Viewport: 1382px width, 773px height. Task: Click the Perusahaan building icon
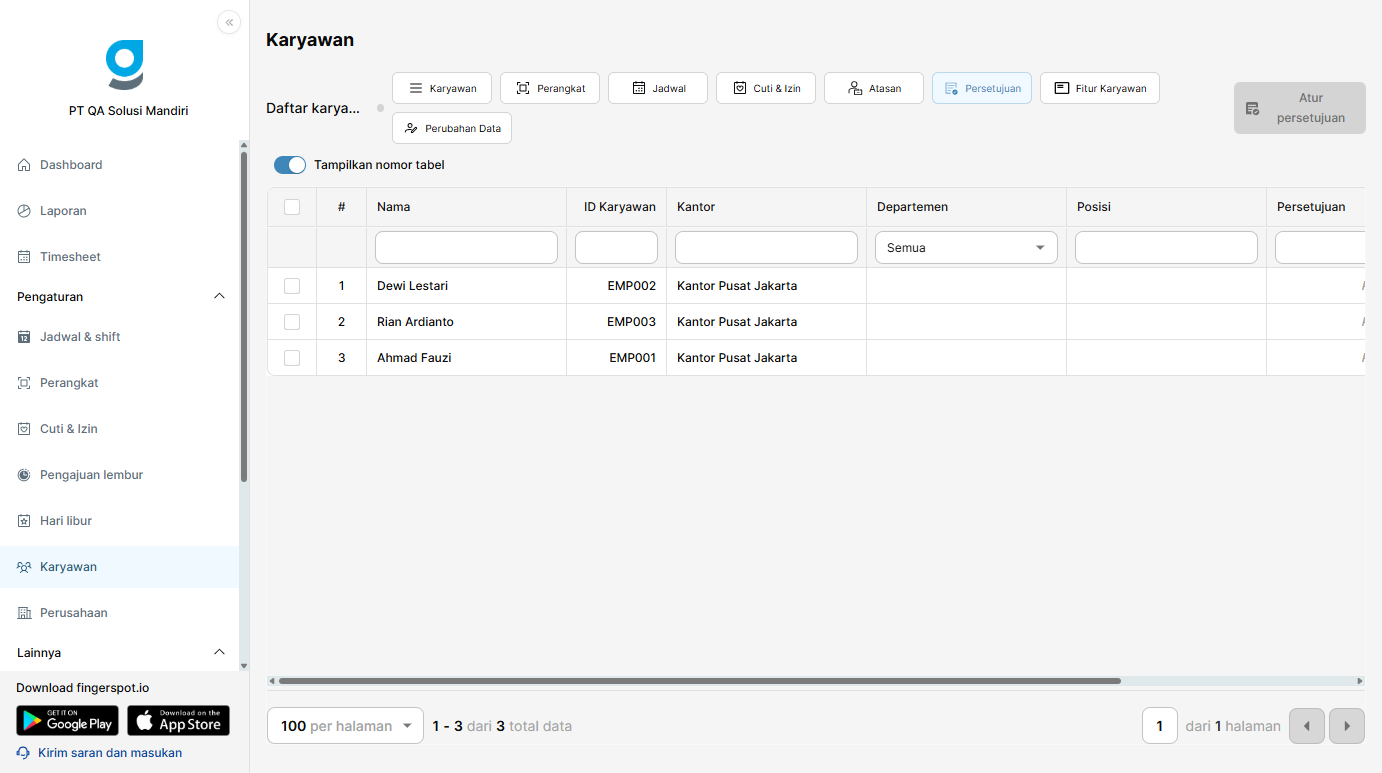point(24,613)
